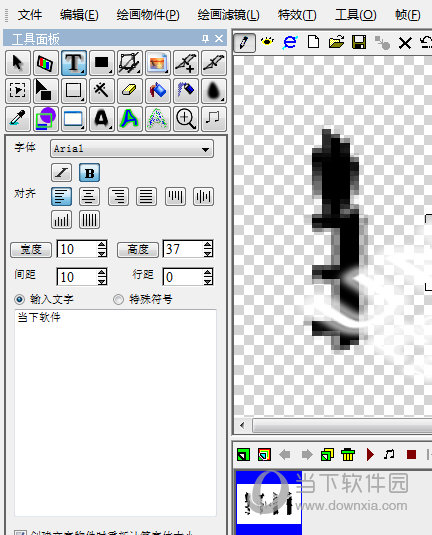Screen dimensions: 432x535
Task: Select the dashed selection play tool
Action: [x=18, y=91]
